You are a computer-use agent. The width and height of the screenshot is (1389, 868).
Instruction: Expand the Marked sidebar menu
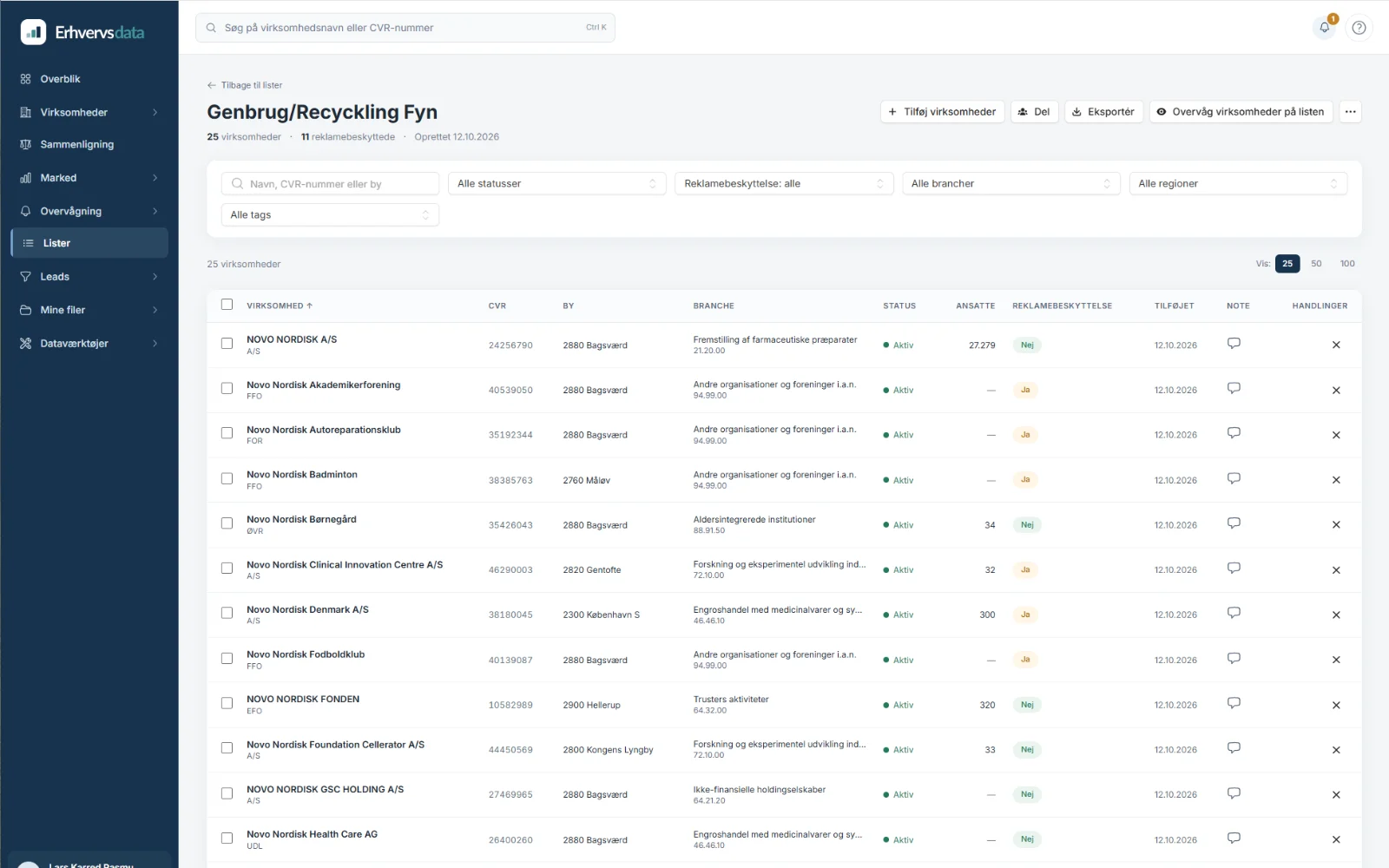[x=89, y=178]
